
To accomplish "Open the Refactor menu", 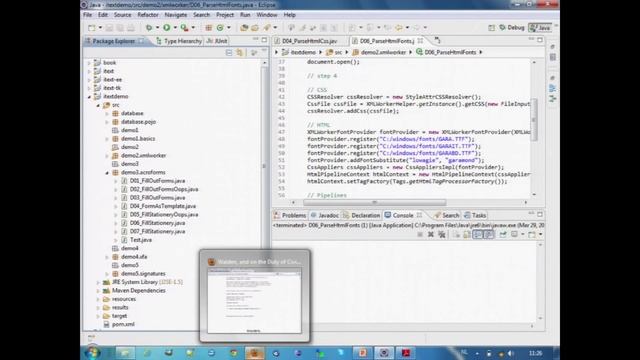I will coord(148,15).
